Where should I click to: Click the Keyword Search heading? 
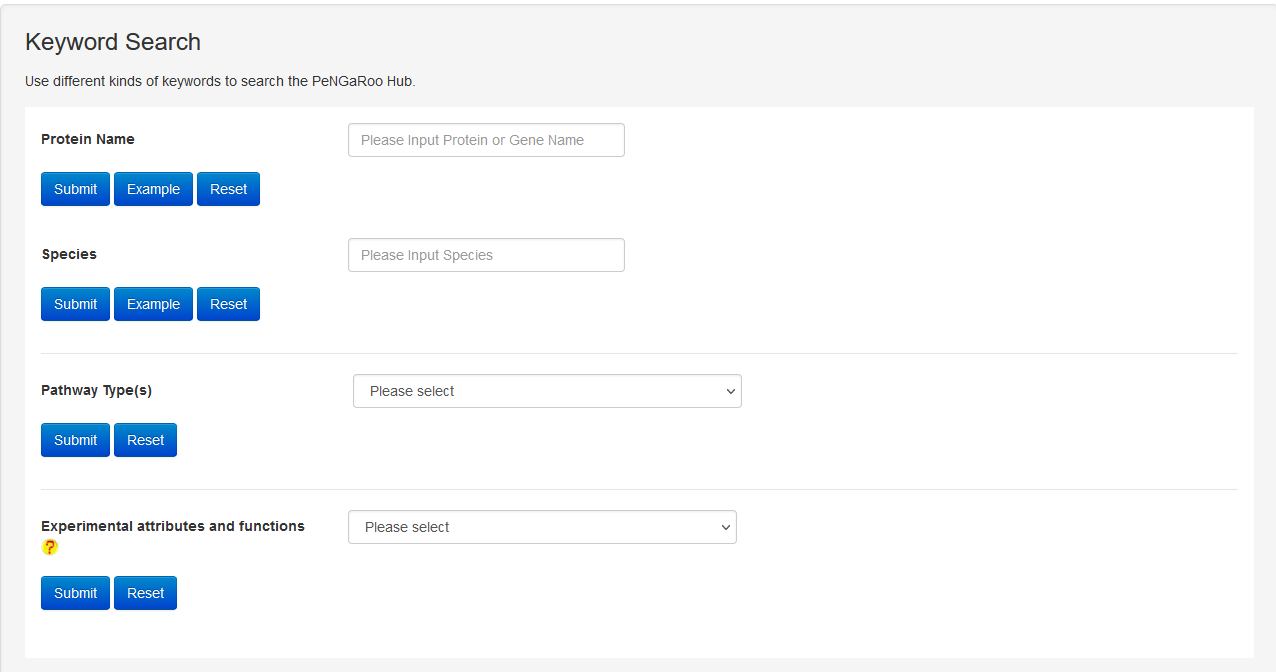click(113, 42)
